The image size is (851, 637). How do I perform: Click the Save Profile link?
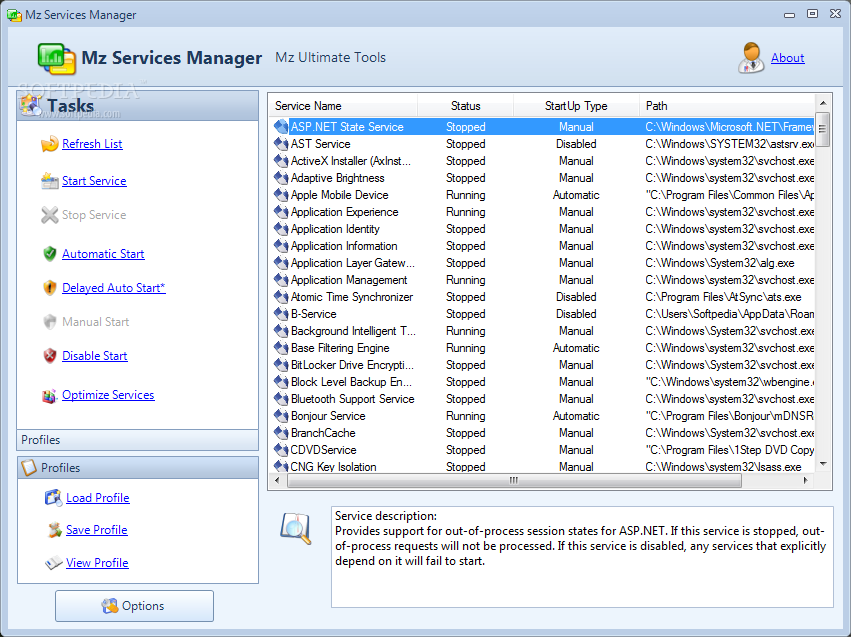pos(97,530)
